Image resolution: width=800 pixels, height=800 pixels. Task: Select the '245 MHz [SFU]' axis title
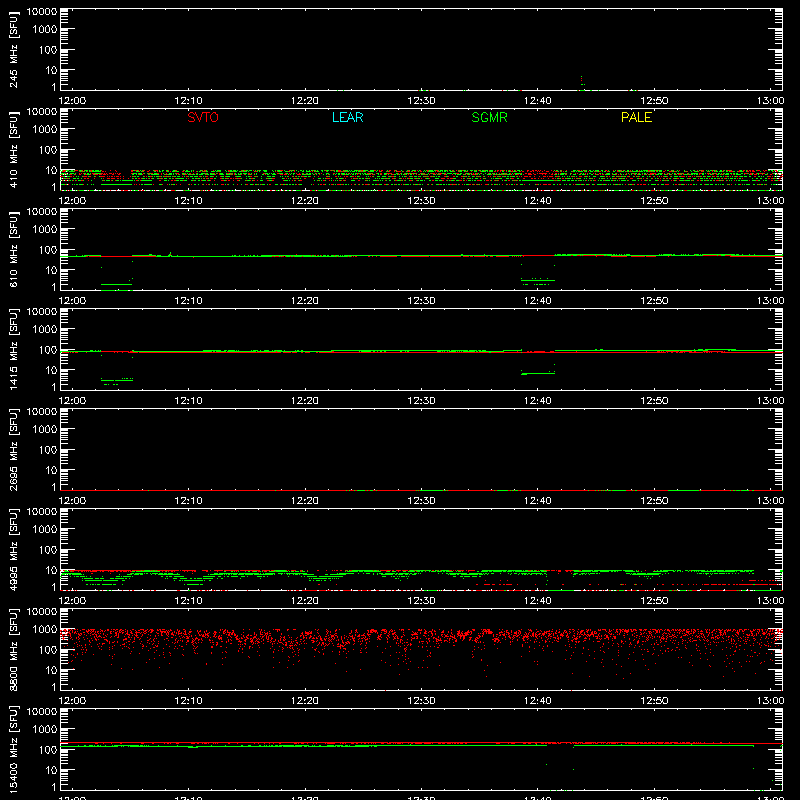tap(14, 50)
